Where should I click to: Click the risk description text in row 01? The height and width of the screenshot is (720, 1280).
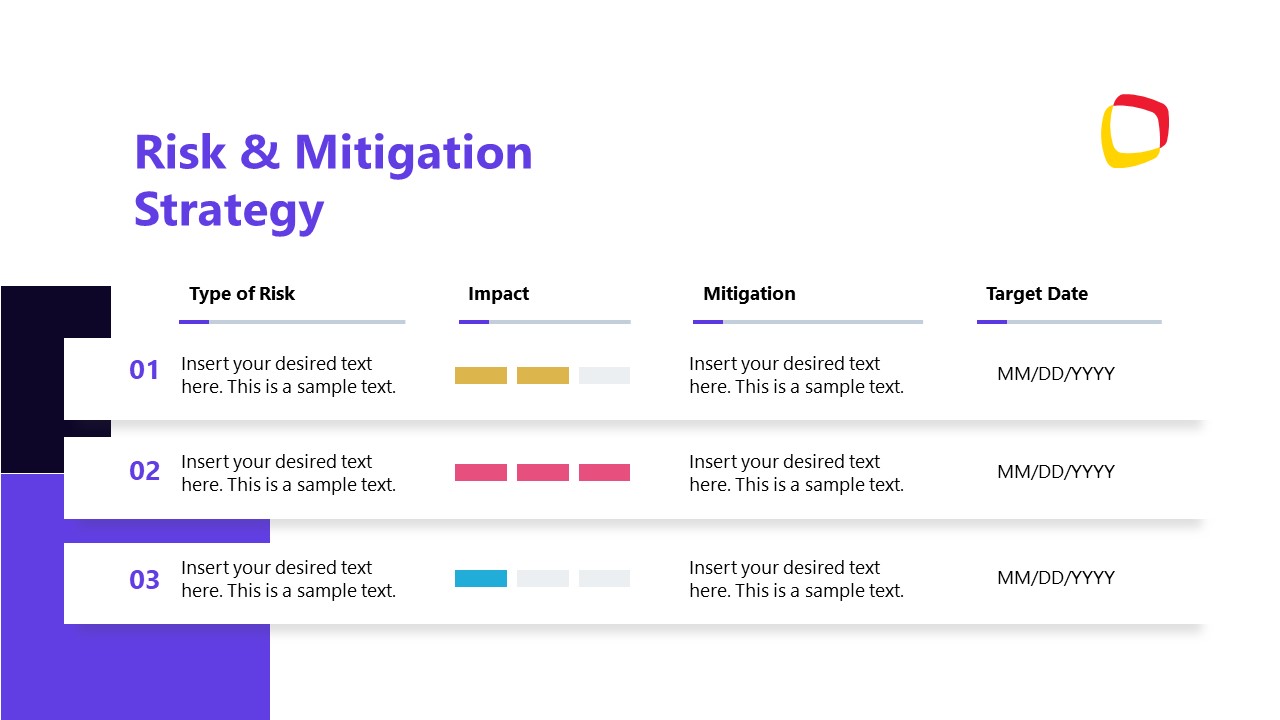pos(288,375)
